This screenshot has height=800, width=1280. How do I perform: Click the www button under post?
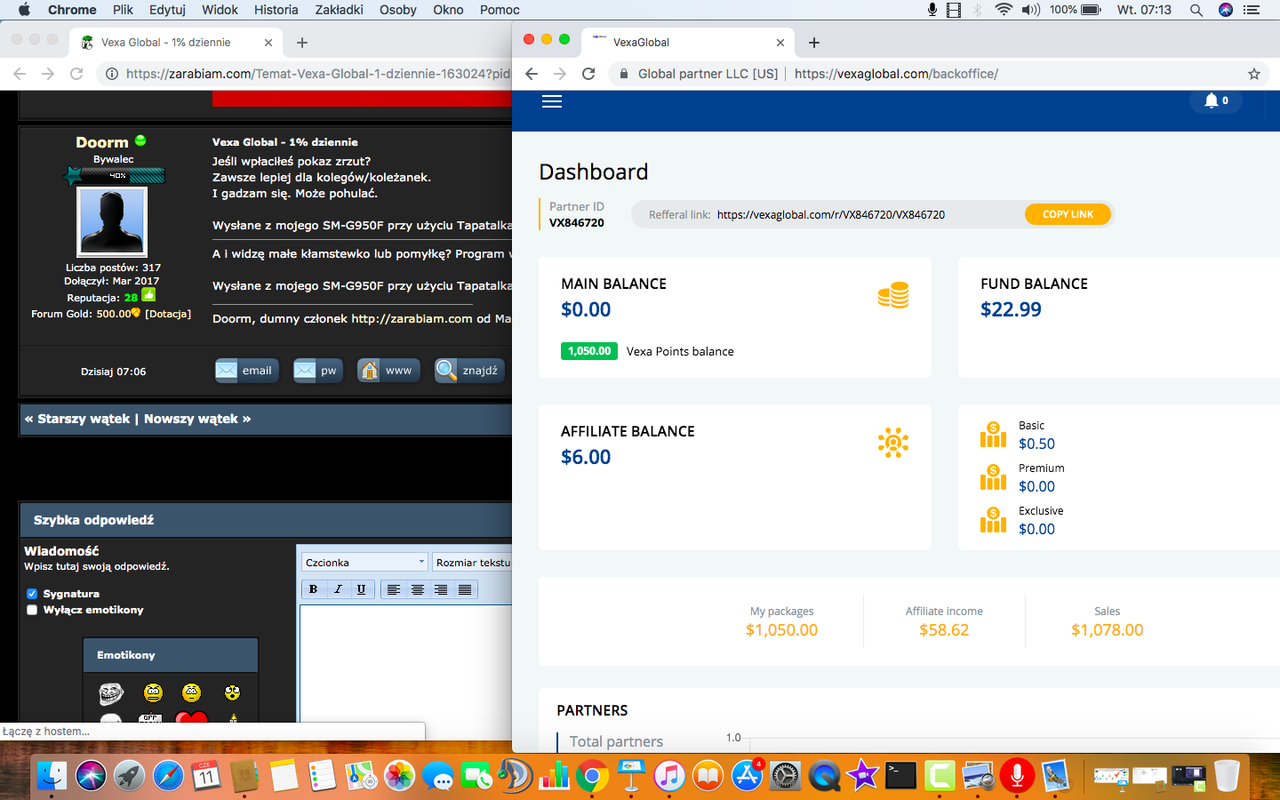click(x=388, y=370)
